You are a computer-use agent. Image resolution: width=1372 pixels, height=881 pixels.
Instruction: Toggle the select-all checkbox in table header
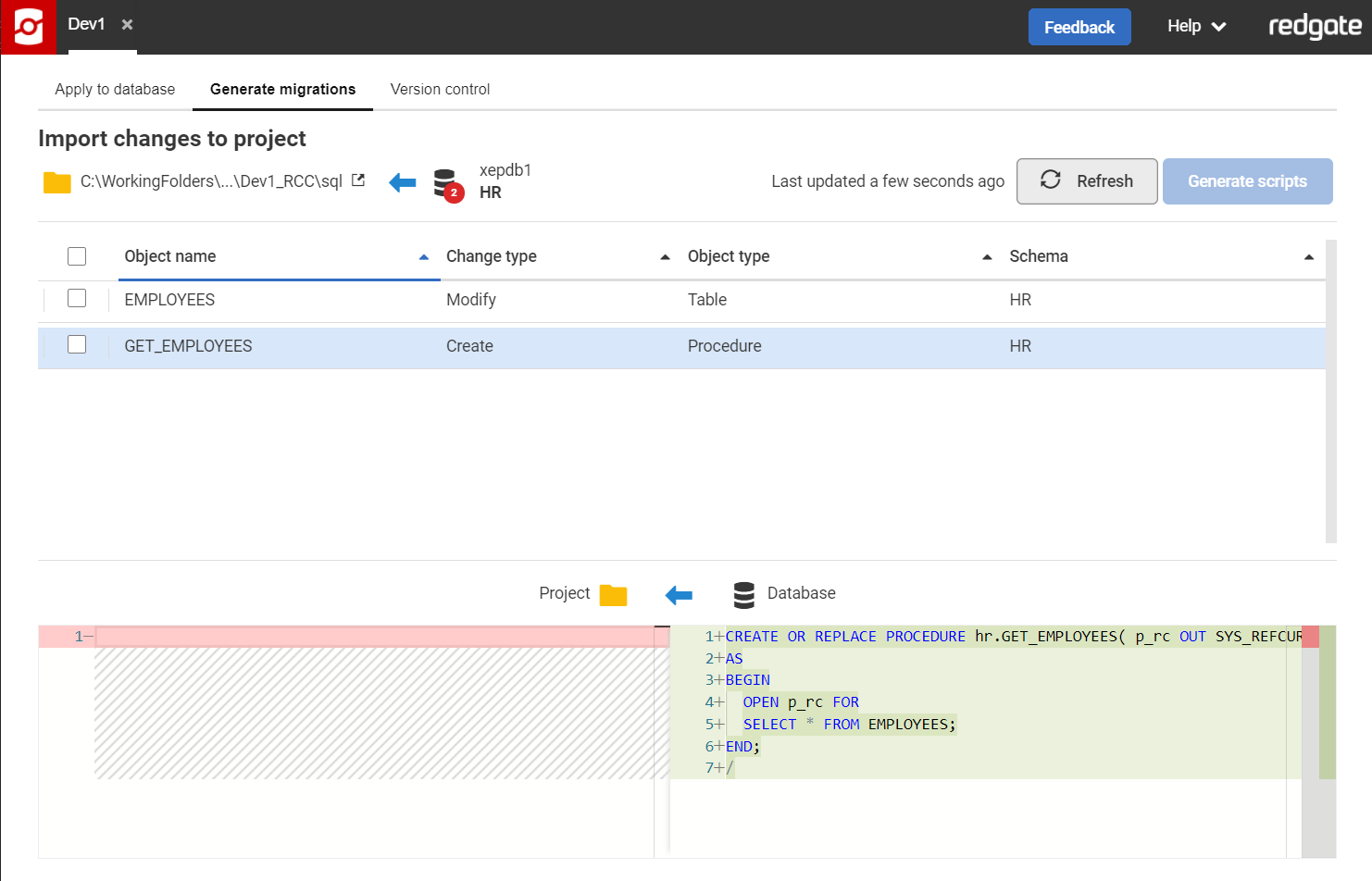click(x=77, y=256)
